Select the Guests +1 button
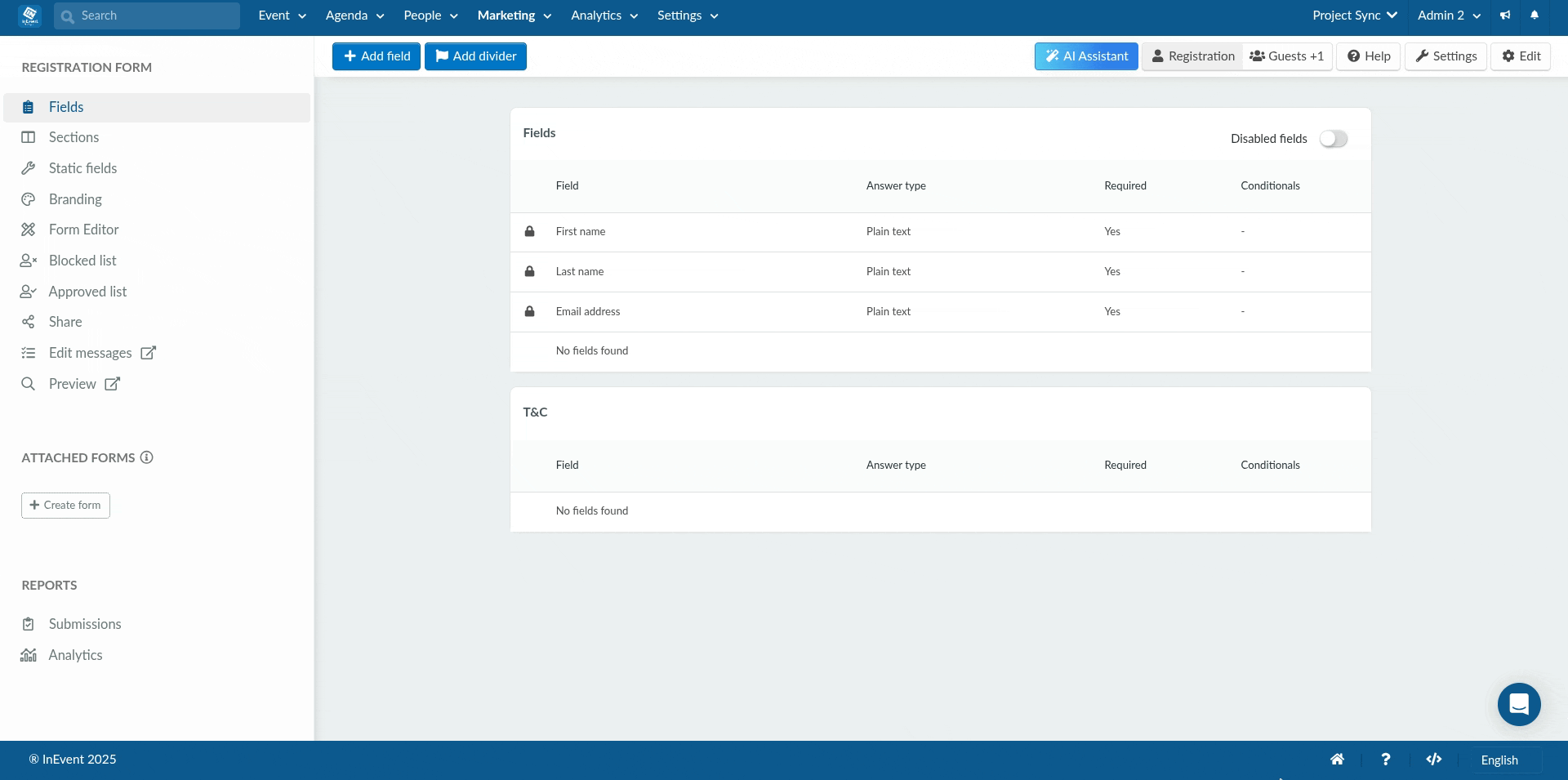 (x=1287, y=56)
